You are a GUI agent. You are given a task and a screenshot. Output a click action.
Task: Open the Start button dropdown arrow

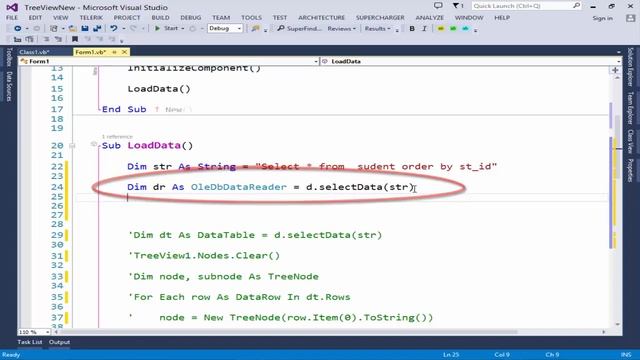[x=183, y=29]
